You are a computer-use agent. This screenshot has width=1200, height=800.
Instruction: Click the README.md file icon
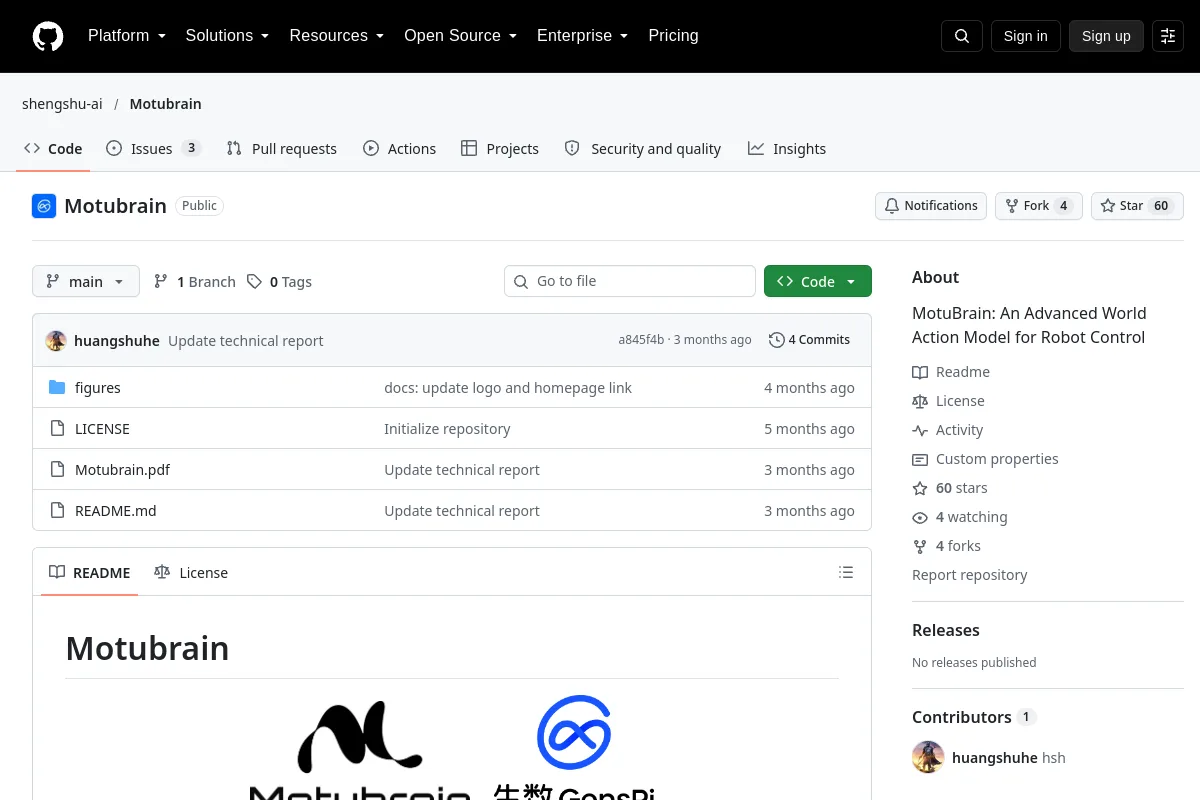tap(57, 511)
